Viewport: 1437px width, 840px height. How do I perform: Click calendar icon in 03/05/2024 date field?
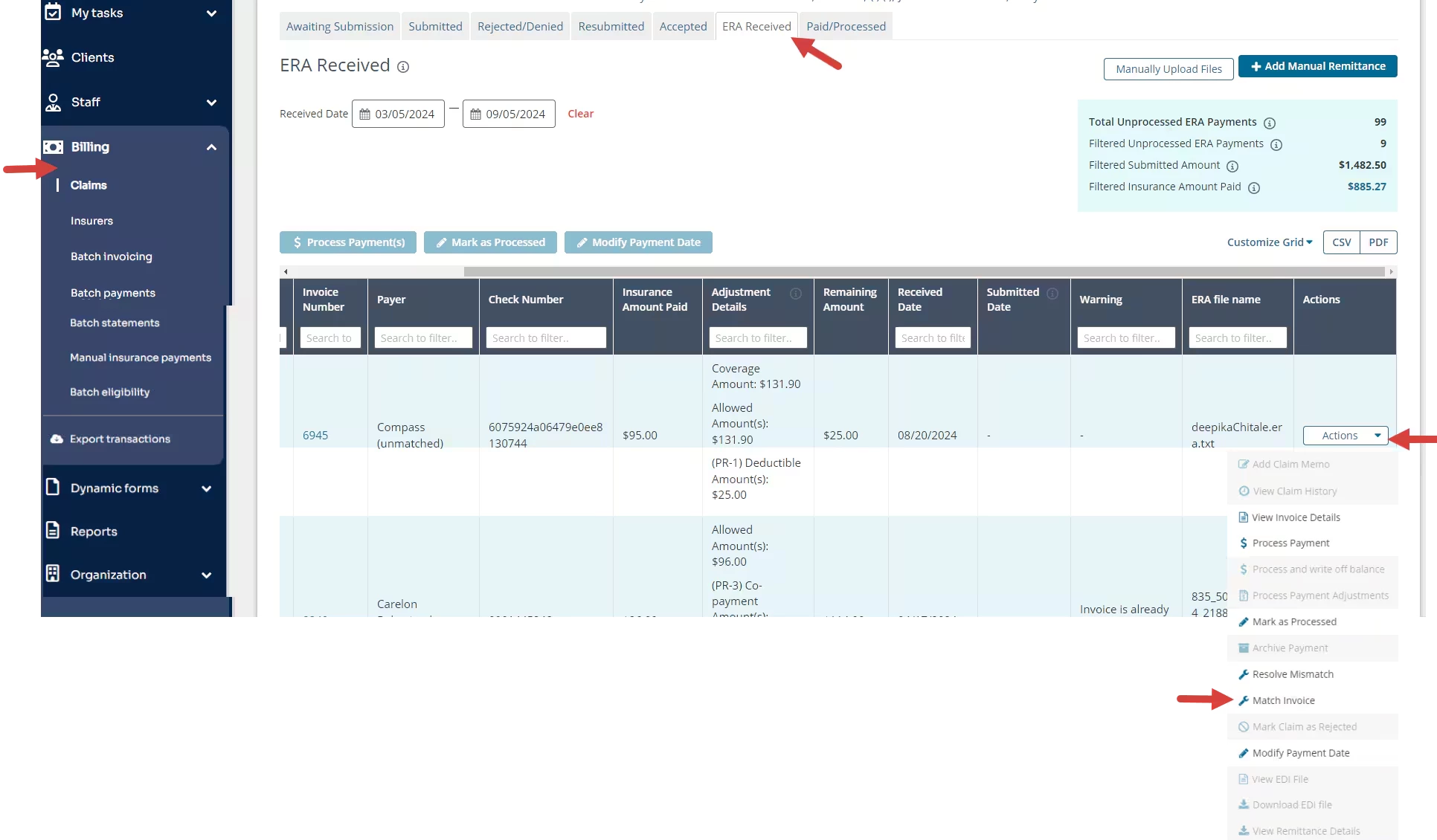pos(364,114)
